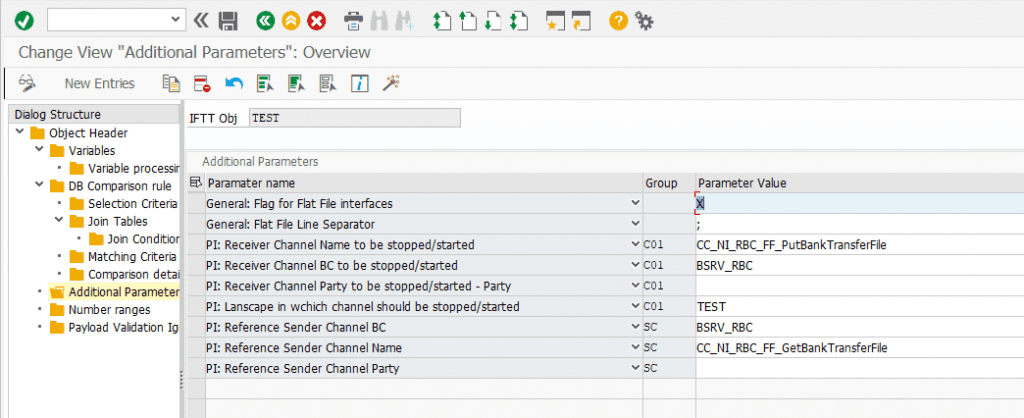1024x418 pixels.
Task: Click the Group column header
Action: point(669,183)
